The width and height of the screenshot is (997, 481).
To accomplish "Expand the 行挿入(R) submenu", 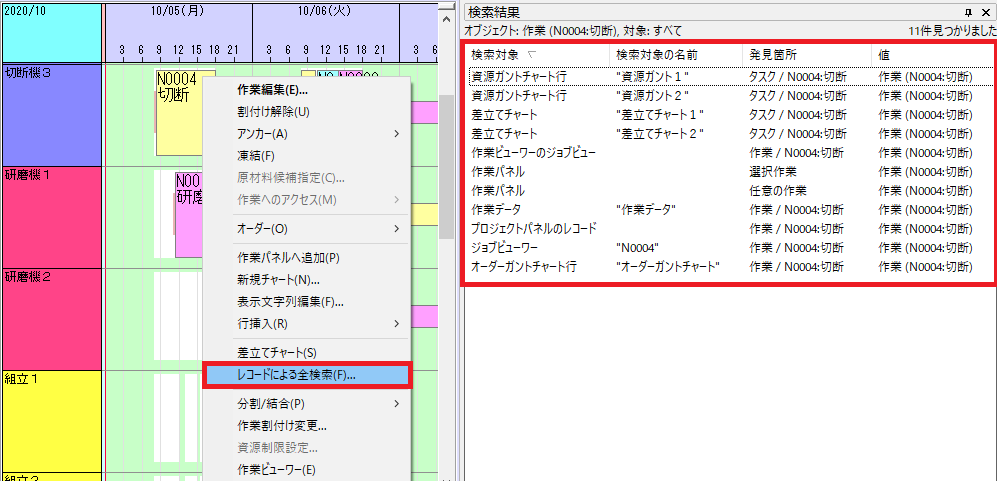I will click(305, 323).
